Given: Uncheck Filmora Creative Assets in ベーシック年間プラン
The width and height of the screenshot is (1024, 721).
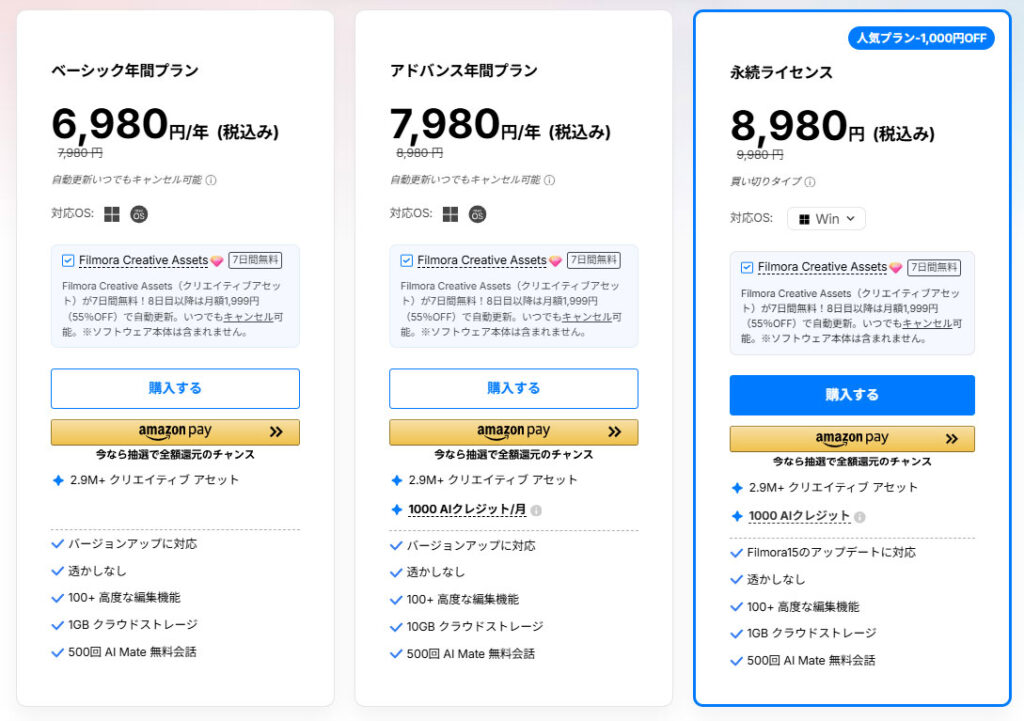Looking at the screenshot, I should 70,259.
